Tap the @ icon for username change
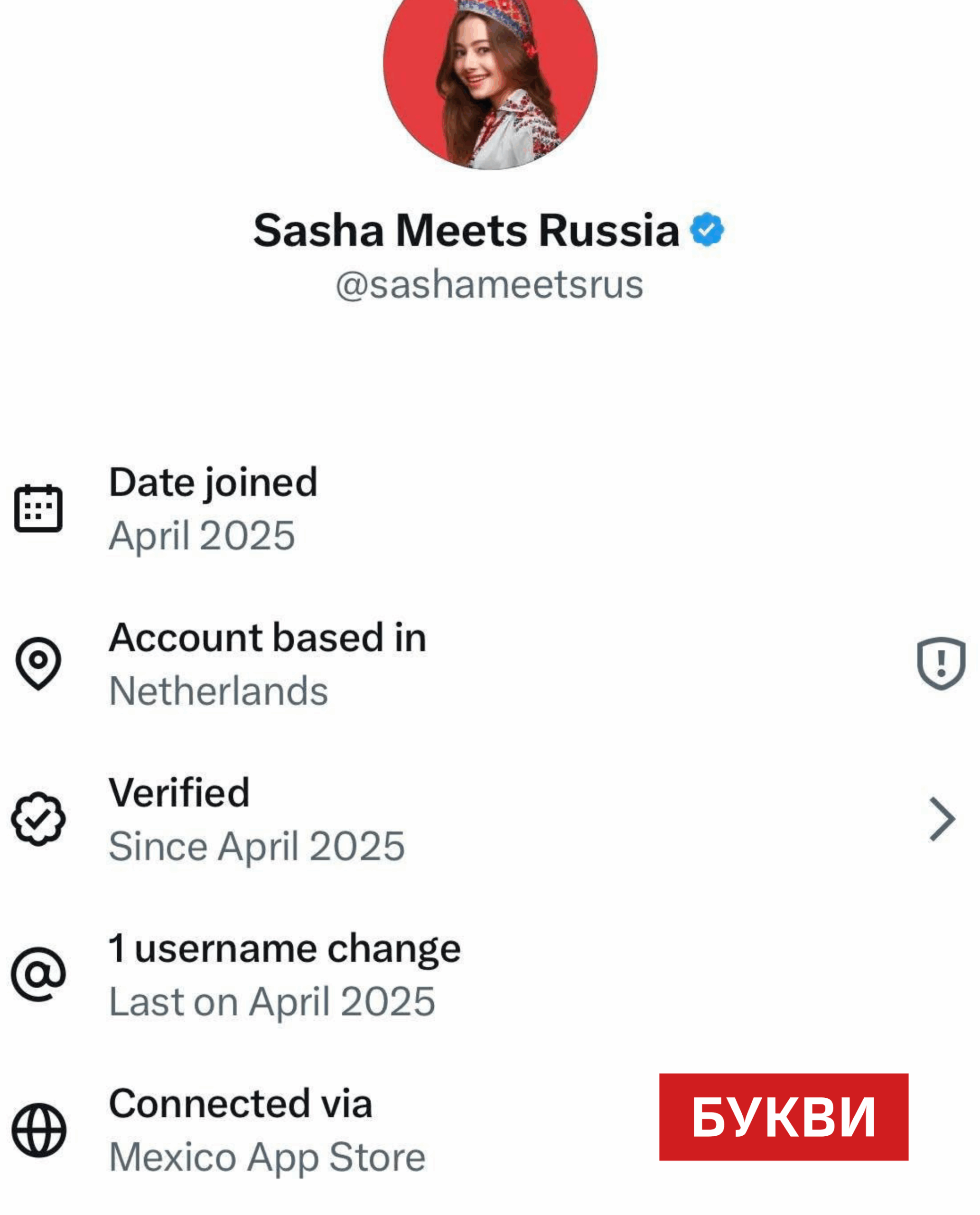 click(38, 974)
